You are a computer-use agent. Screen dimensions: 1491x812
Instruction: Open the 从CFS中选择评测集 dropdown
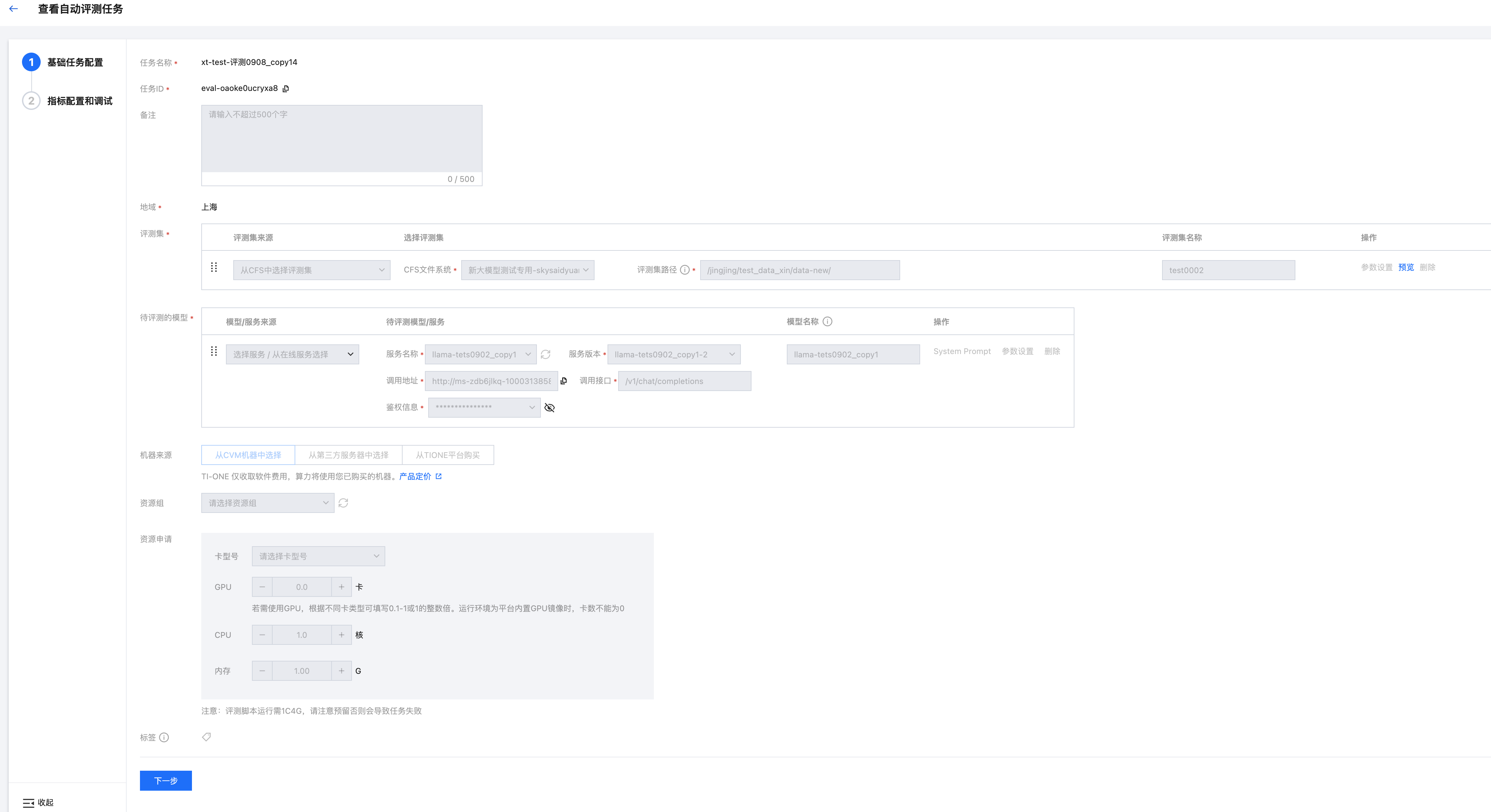[311, 270]
